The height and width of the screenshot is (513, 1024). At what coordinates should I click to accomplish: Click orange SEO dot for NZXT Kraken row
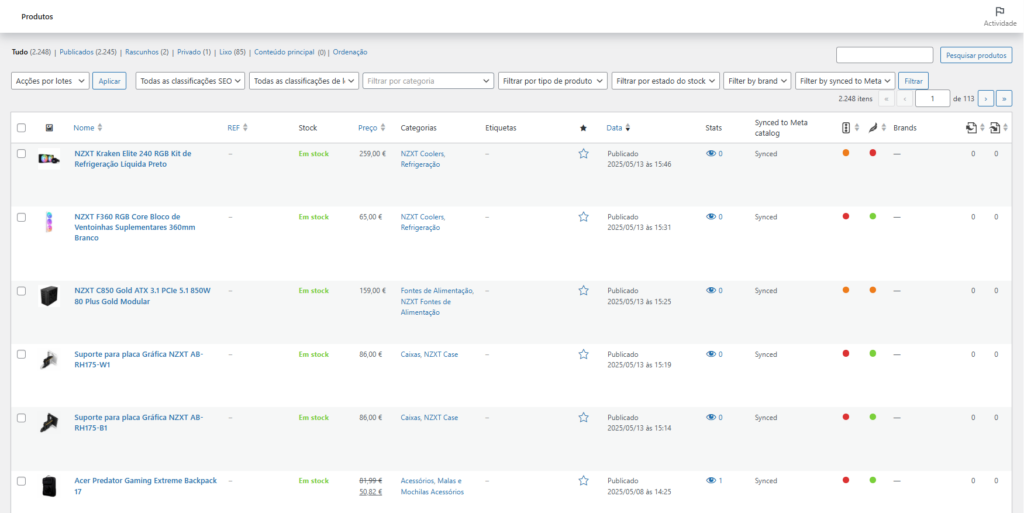click(x=846, y=153)
